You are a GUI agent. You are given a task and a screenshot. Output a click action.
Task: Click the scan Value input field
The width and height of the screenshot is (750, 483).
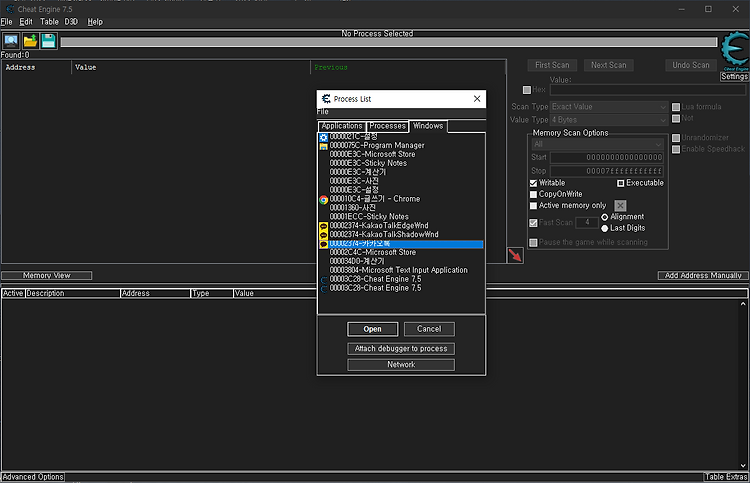[648, 90]
